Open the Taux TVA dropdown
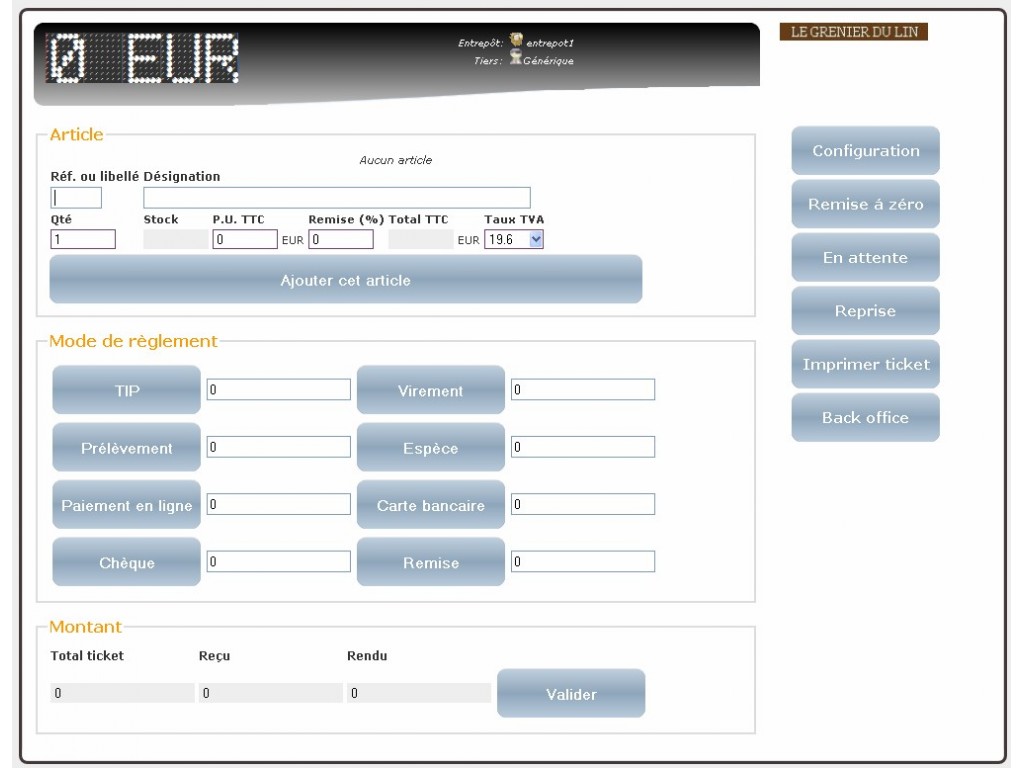1024x768 pixels. (x=513, y=239)
